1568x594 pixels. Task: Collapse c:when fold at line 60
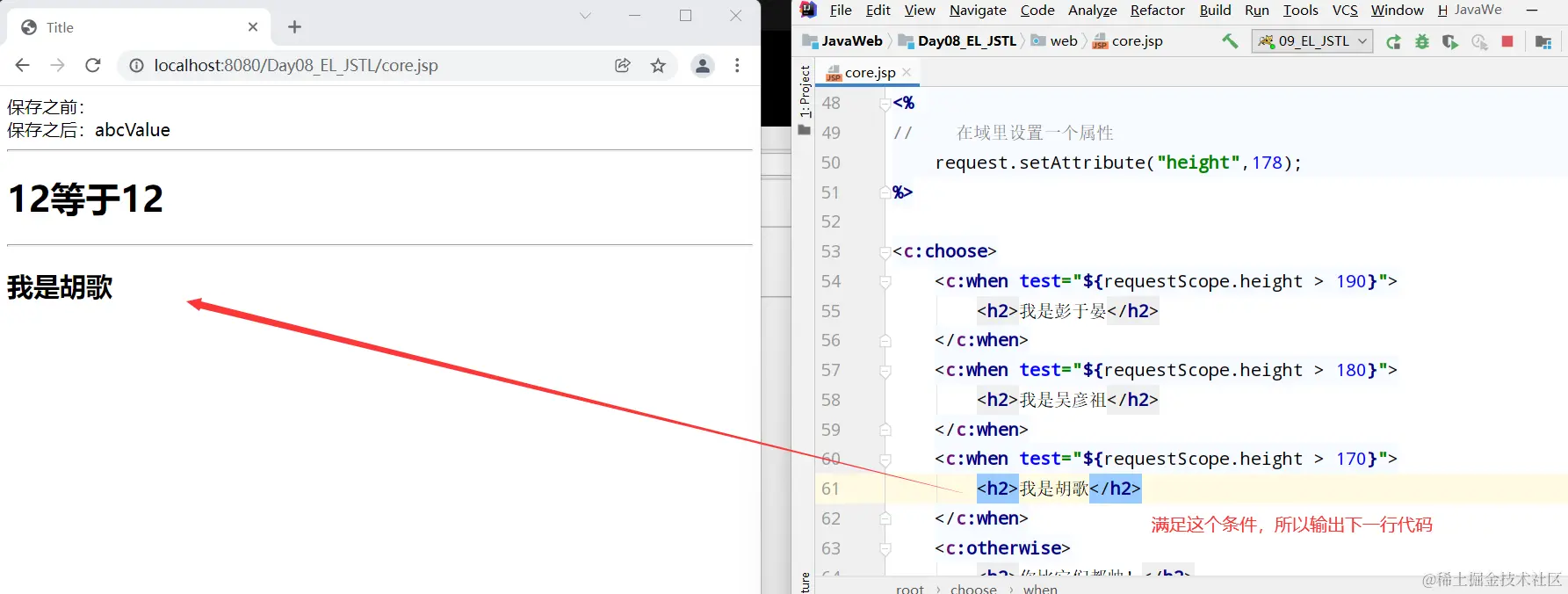click(x=885, y=460)
